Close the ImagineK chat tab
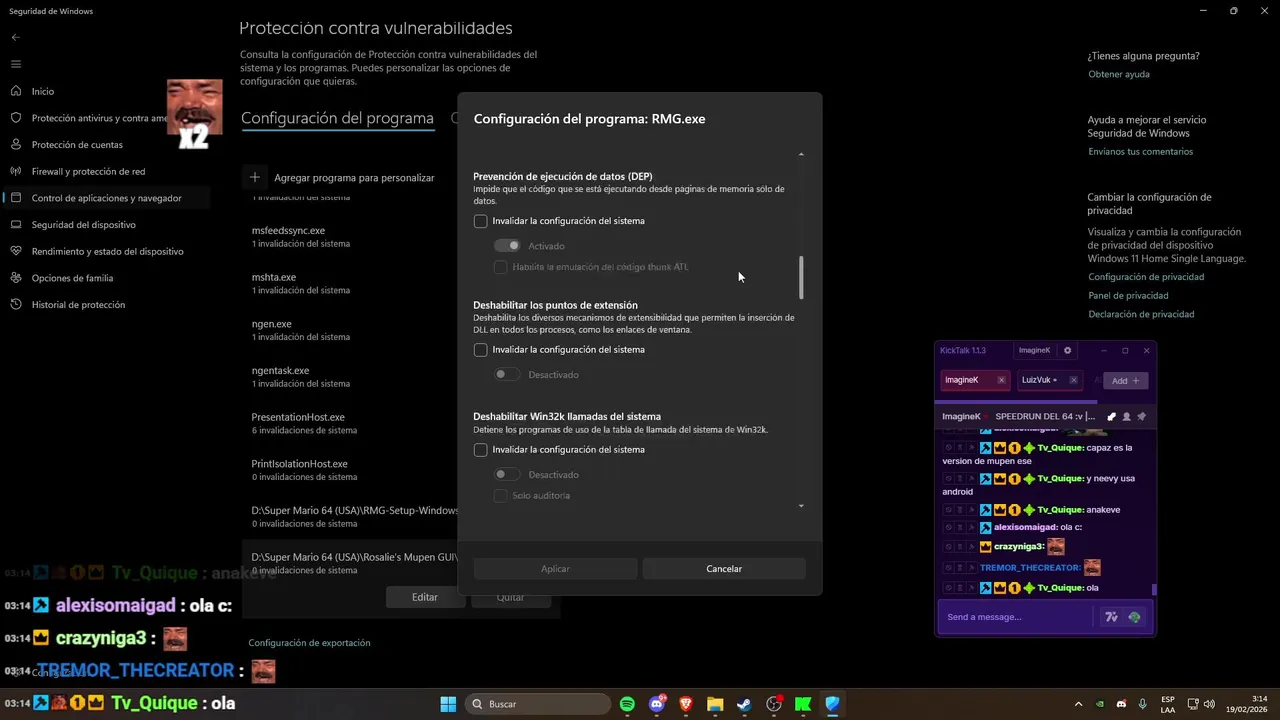 (x=1001, y=380)
